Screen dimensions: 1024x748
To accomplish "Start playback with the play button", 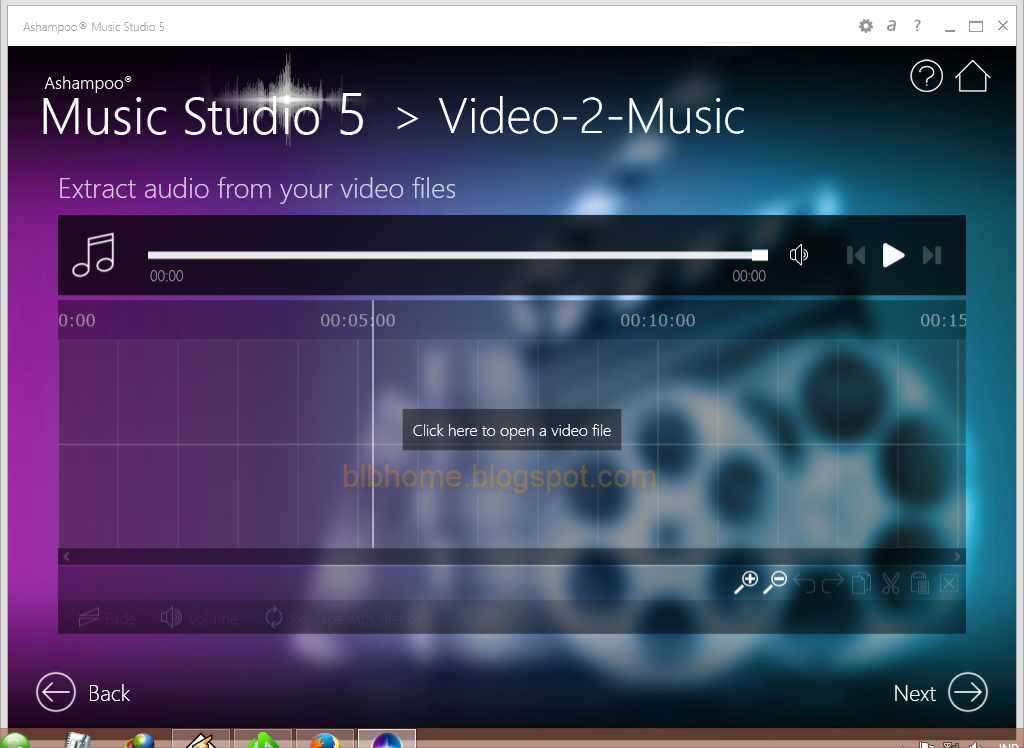I will [x=893, y=255].
